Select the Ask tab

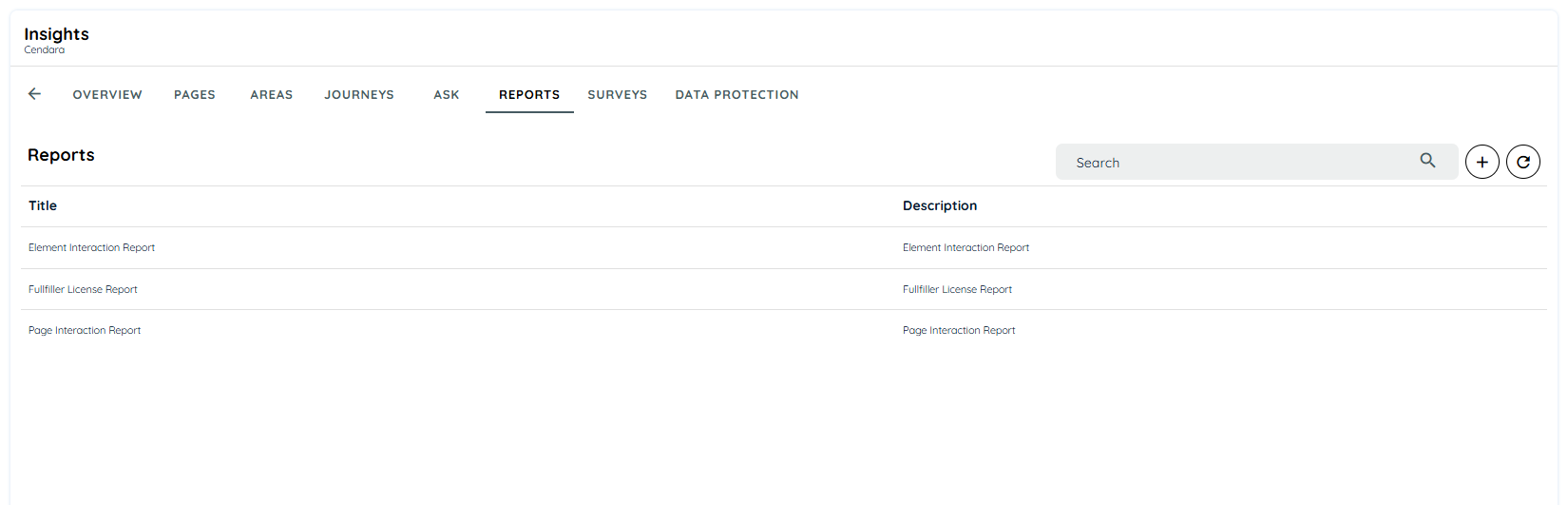coord(447,95)
